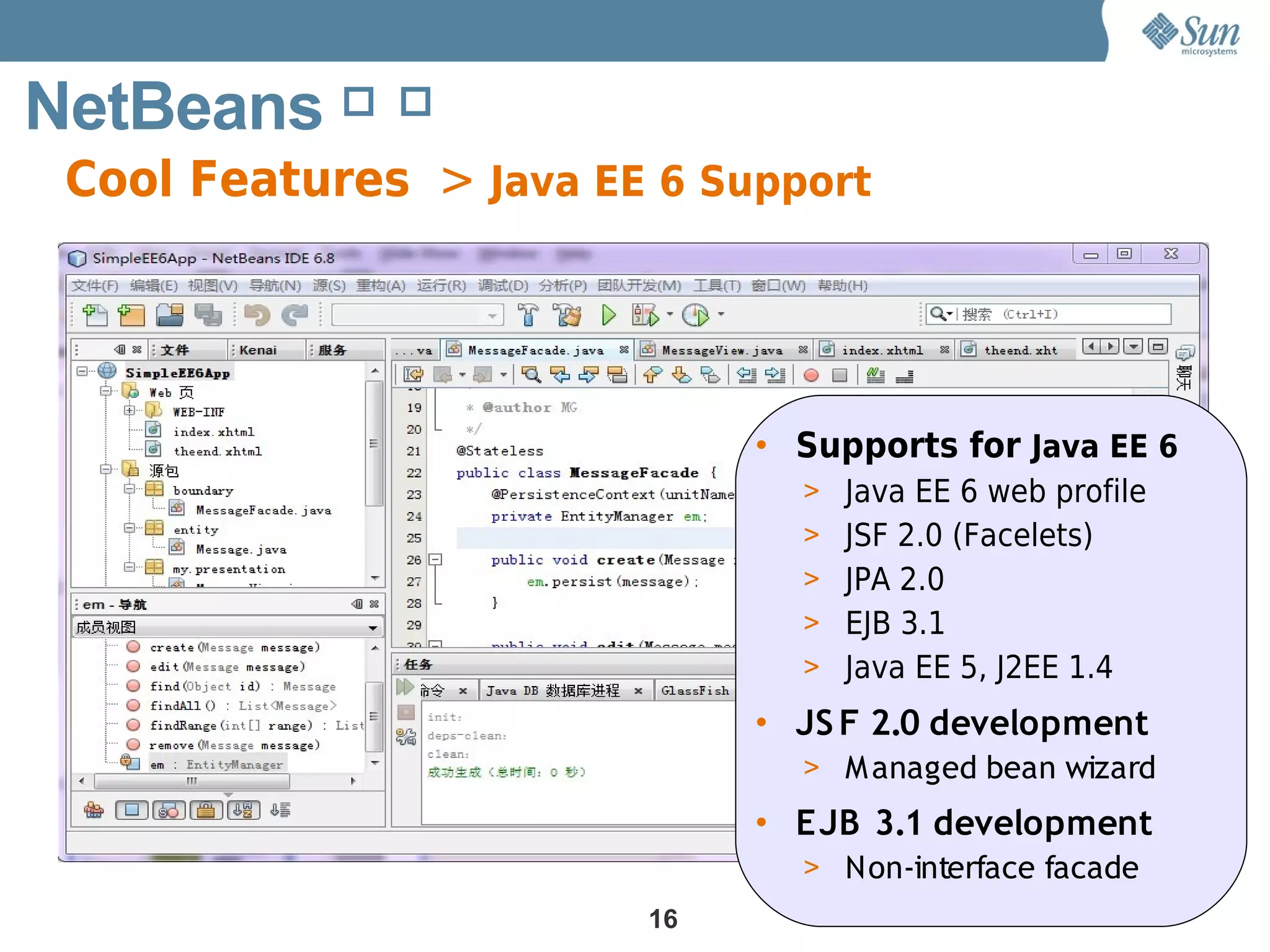The height and width of the screenshot is (952, 1270).
Task: Click the Undo arrow toolbar icon
Action: [257, 315]
